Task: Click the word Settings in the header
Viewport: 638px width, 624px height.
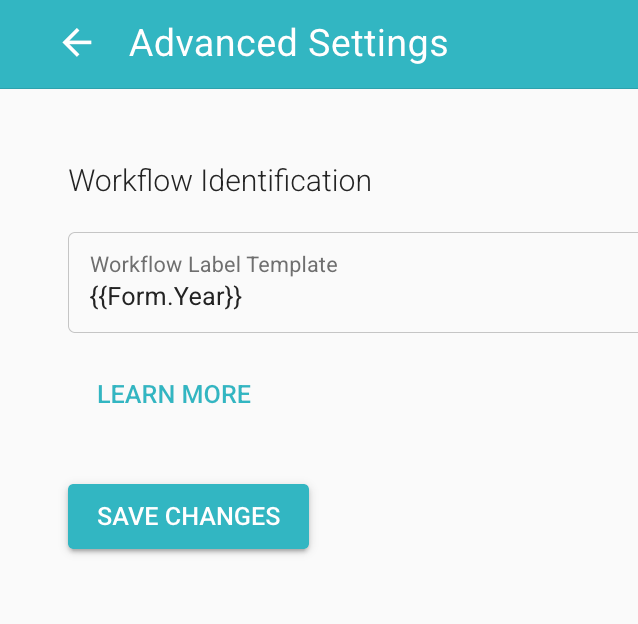Action: click(378, 45)
